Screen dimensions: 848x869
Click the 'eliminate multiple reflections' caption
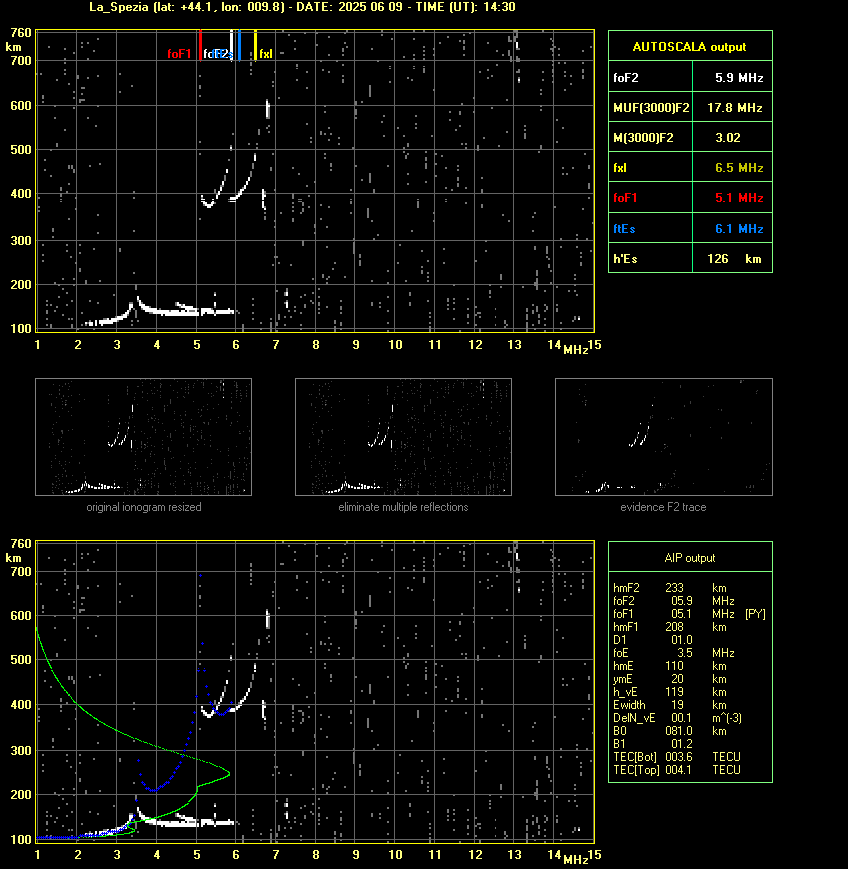click(403, 507)
